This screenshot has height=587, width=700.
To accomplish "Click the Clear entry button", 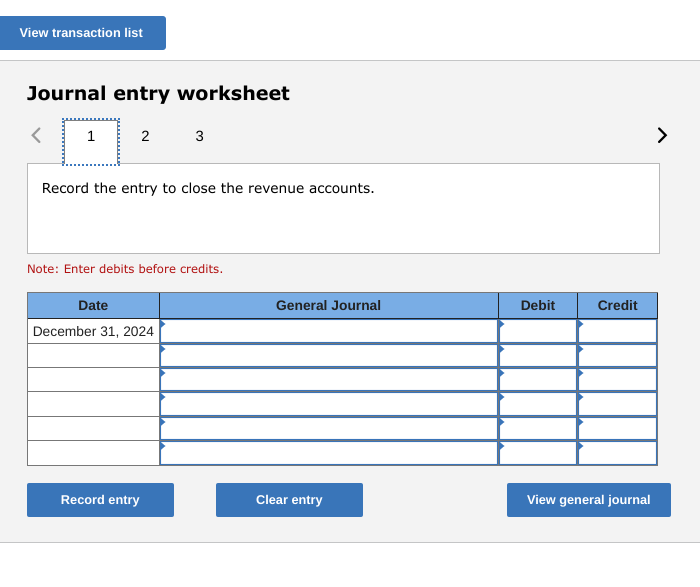I will click(x=289, y=500).
